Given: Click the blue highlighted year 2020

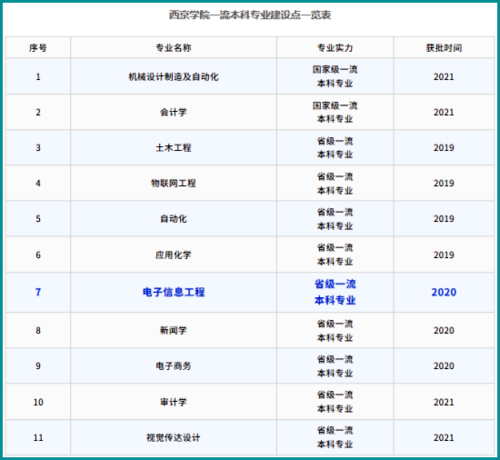Looking at the screenshot, I should [444, 292].
